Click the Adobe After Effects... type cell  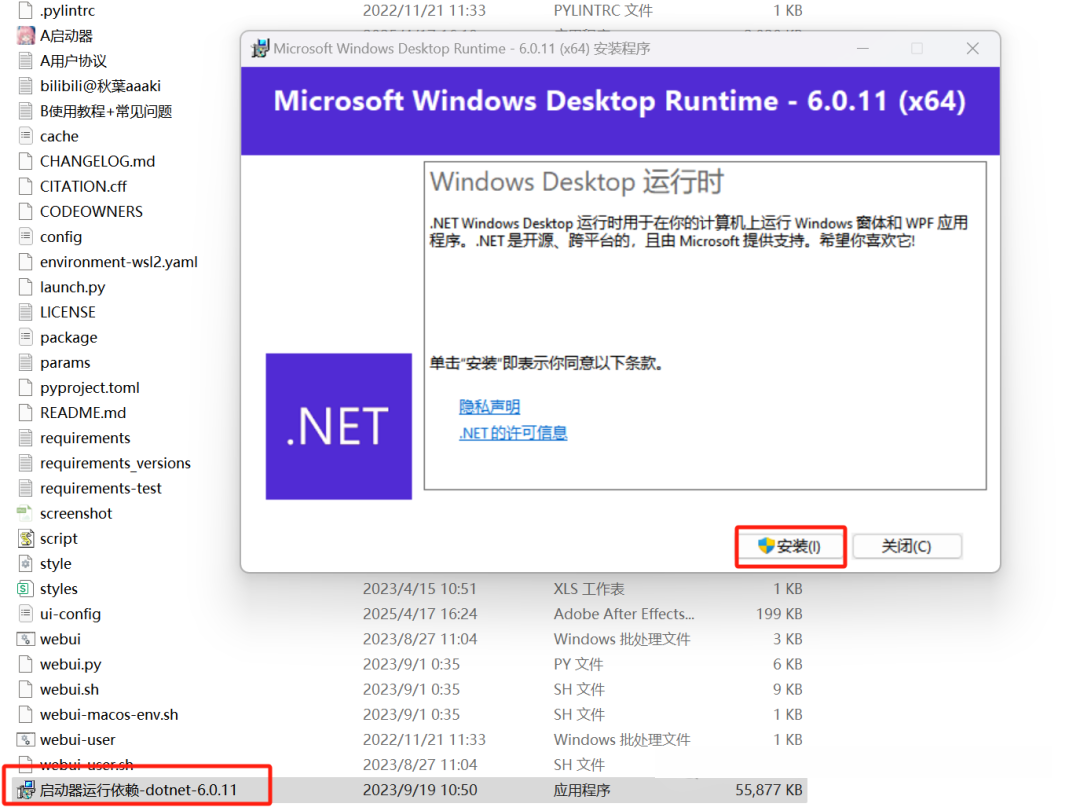624,614
